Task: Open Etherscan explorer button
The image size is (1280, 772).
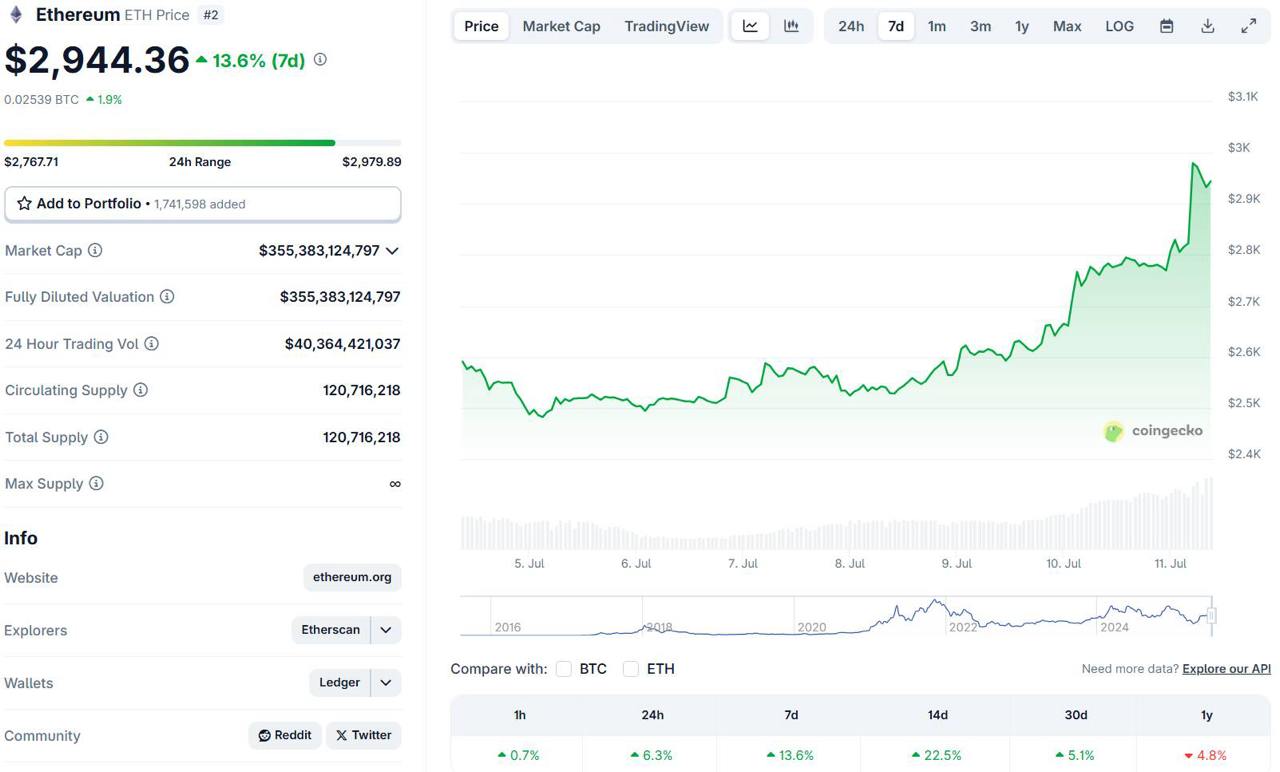Action: coord(330,630)
